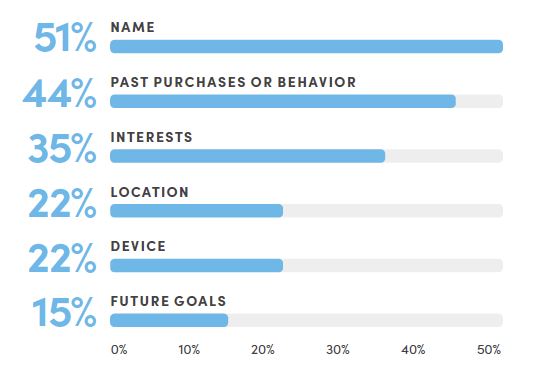Select the Interests progress bar

click(x=247, y=156)
